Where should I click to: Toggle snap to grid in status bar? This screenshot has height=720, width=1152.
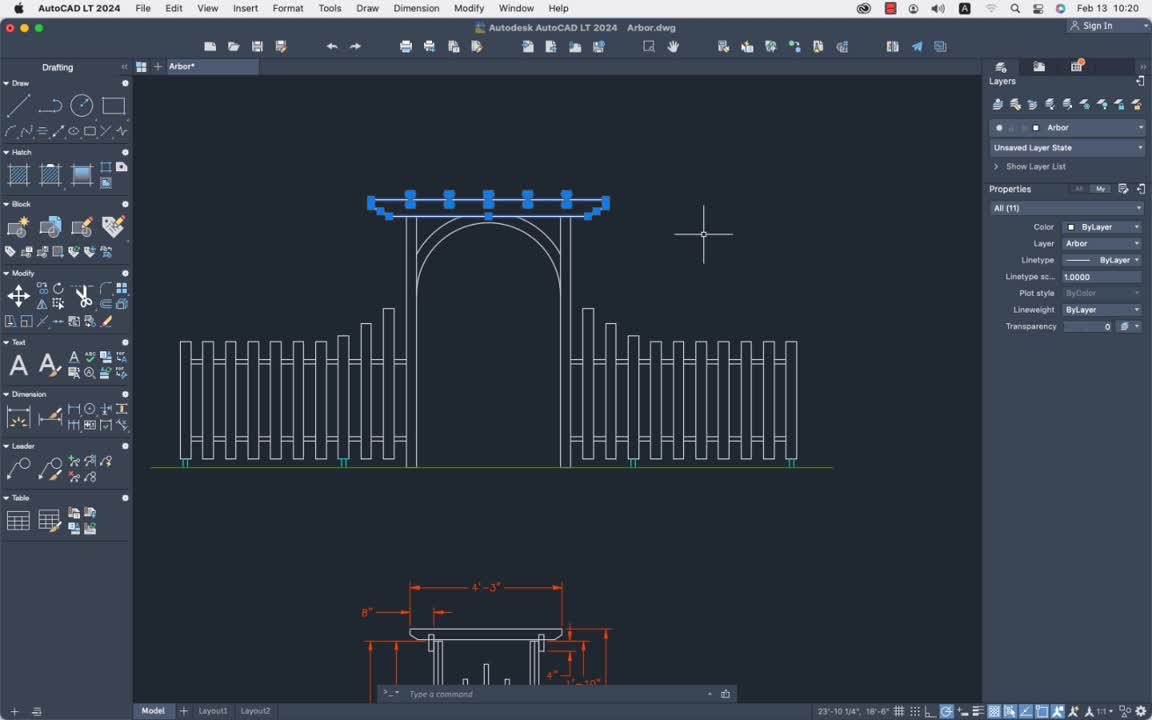915,710
